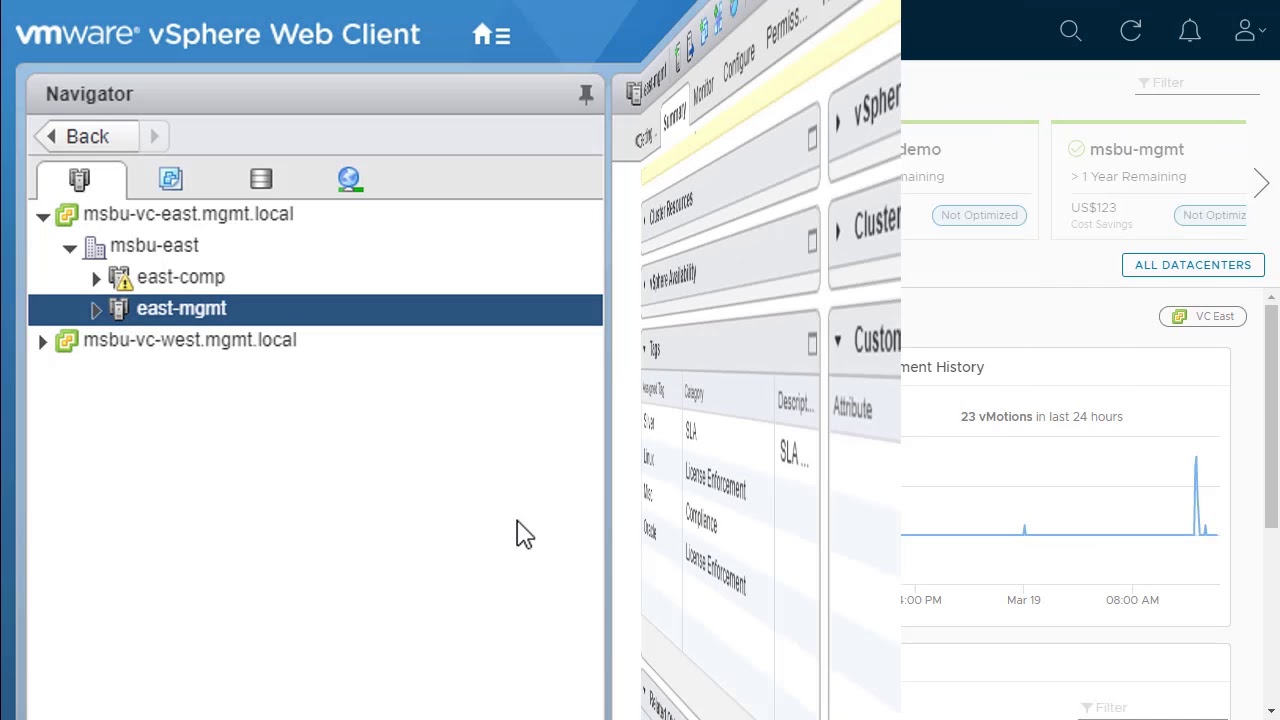1280x720 pixels.
Task: Click the ALL DATACENTERS button
Action: point(1192,265)
